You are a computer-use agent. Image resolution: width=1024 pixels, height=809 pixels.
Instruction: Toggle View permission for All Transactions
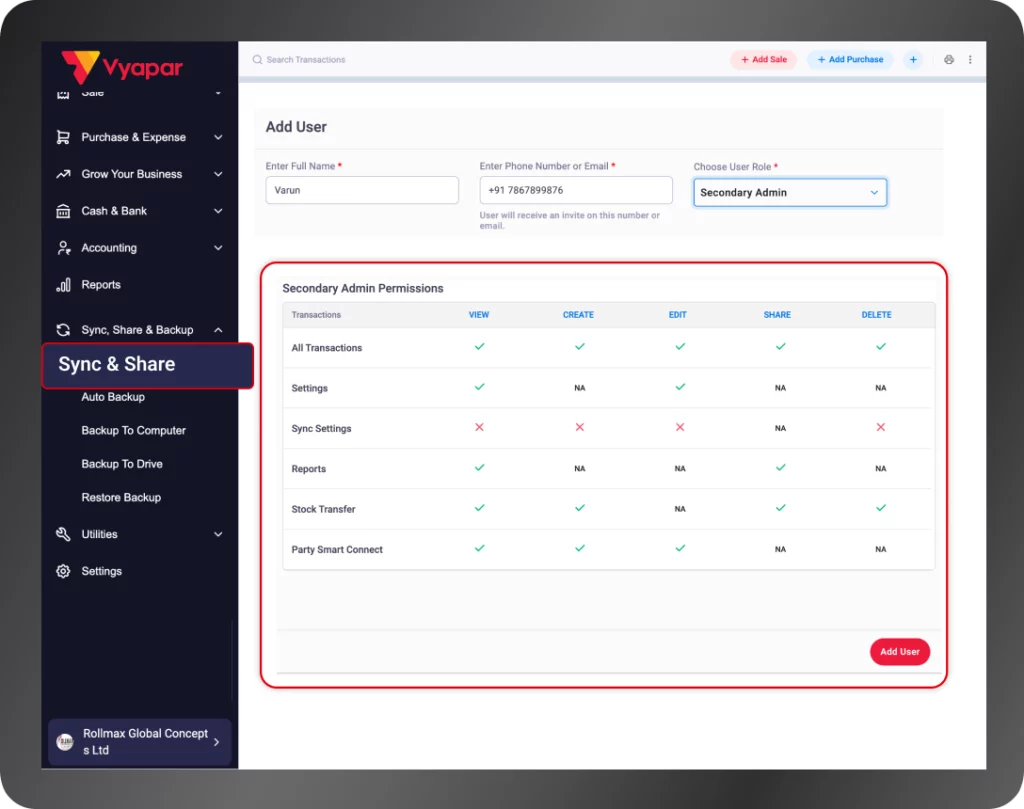[479, 347]
